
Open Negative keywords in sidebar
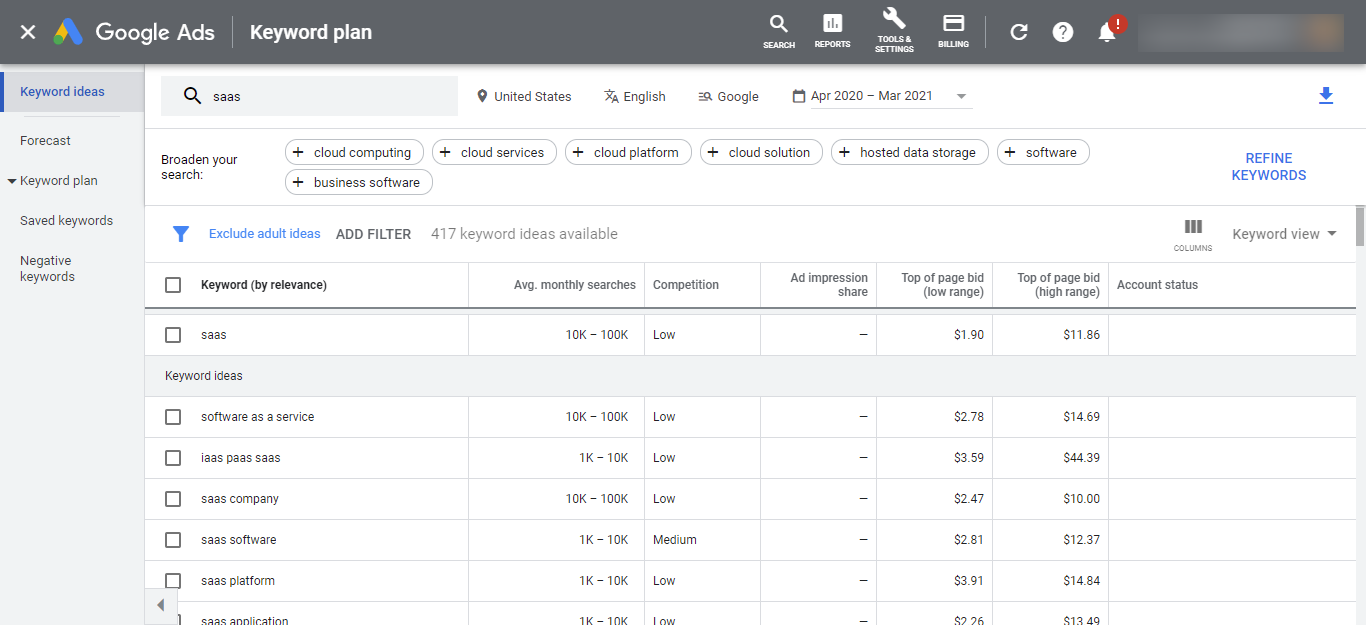click(47, 269)
